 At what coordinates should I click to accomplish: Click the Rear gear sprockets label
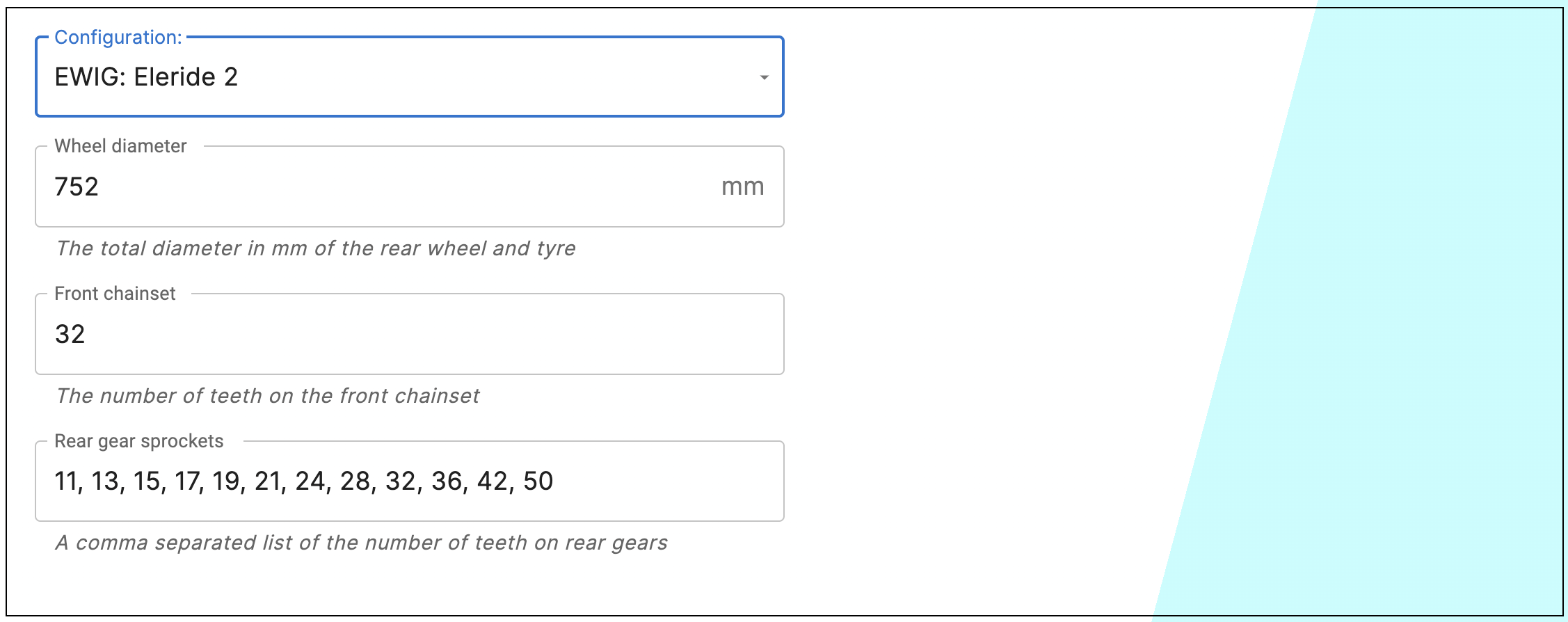click(x=139, y=440)
